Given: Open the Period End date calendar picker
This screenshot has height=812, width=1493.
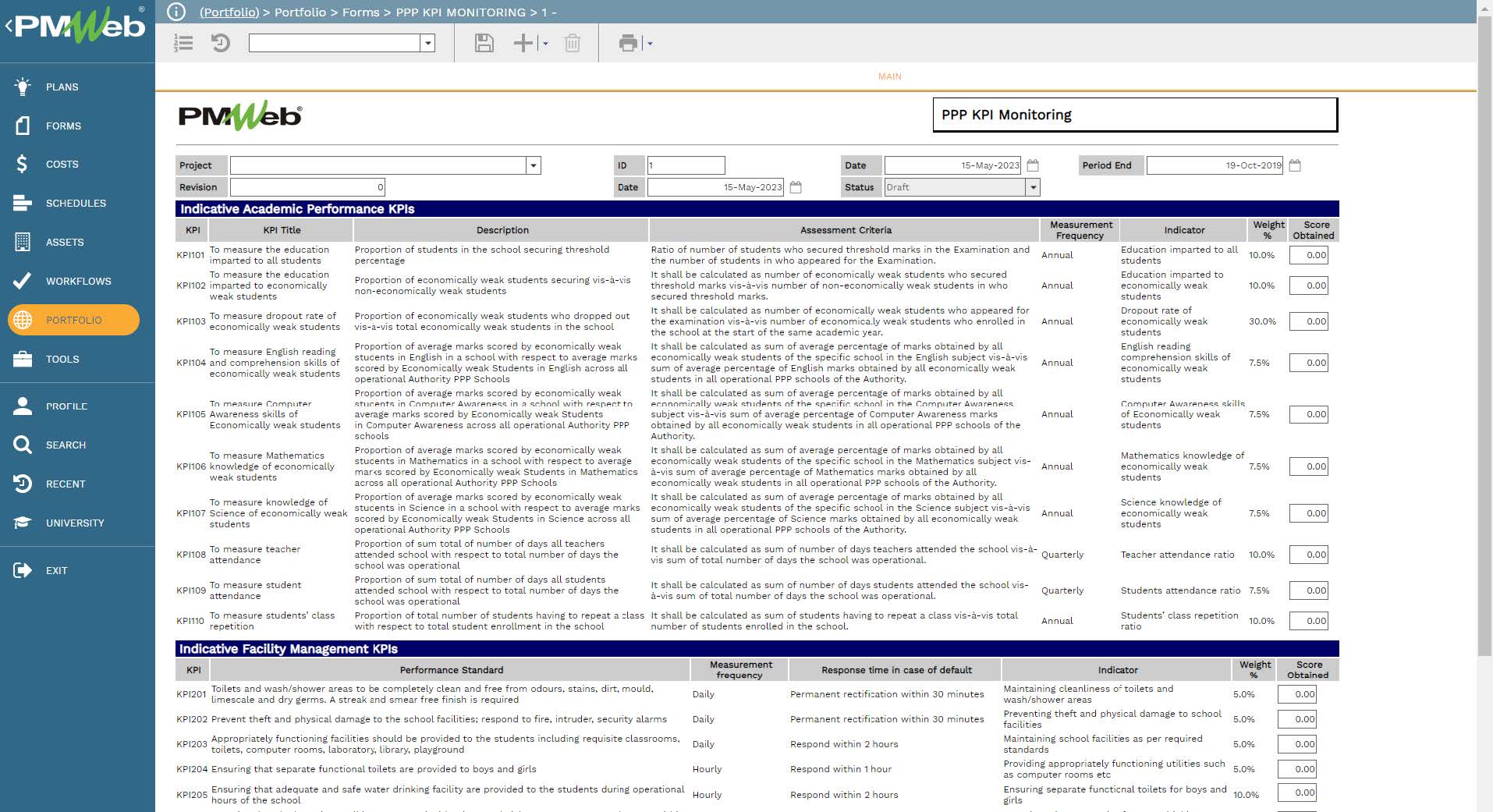Looking at the screenshot, I should point(1294,165).
